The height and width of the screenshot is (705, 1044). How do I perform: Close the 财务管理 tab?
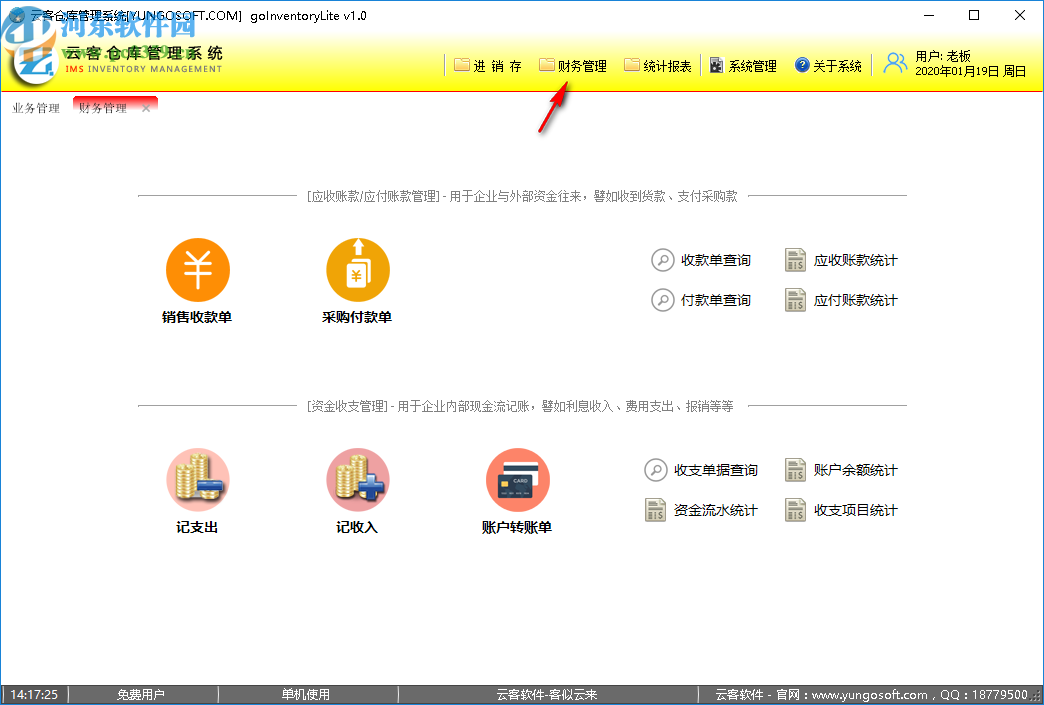click(x=145, y=106)
